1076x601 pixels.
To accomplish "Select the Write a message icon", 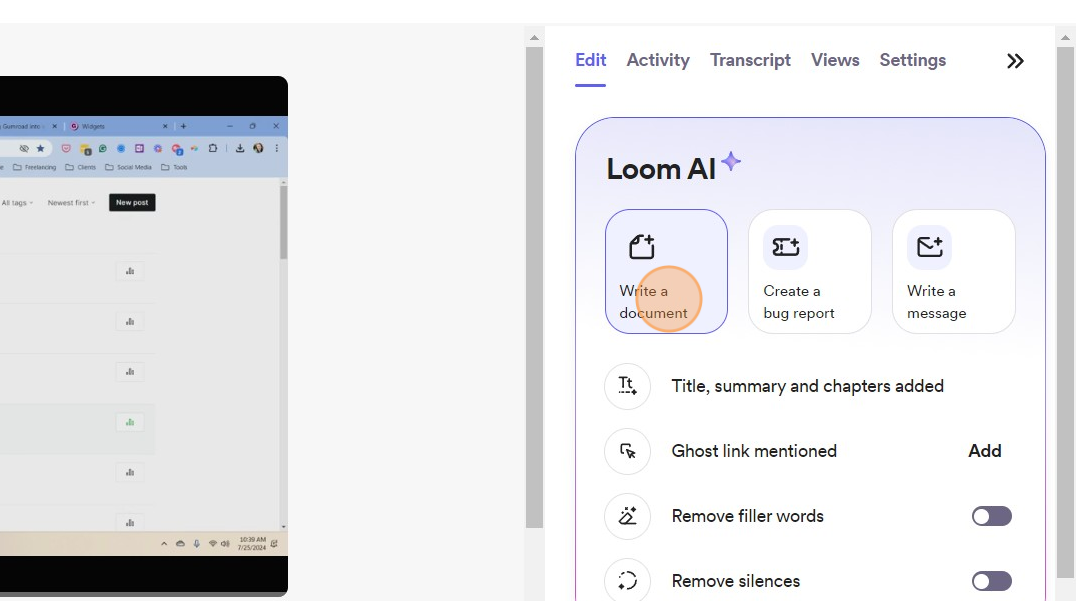I will 928,246.
